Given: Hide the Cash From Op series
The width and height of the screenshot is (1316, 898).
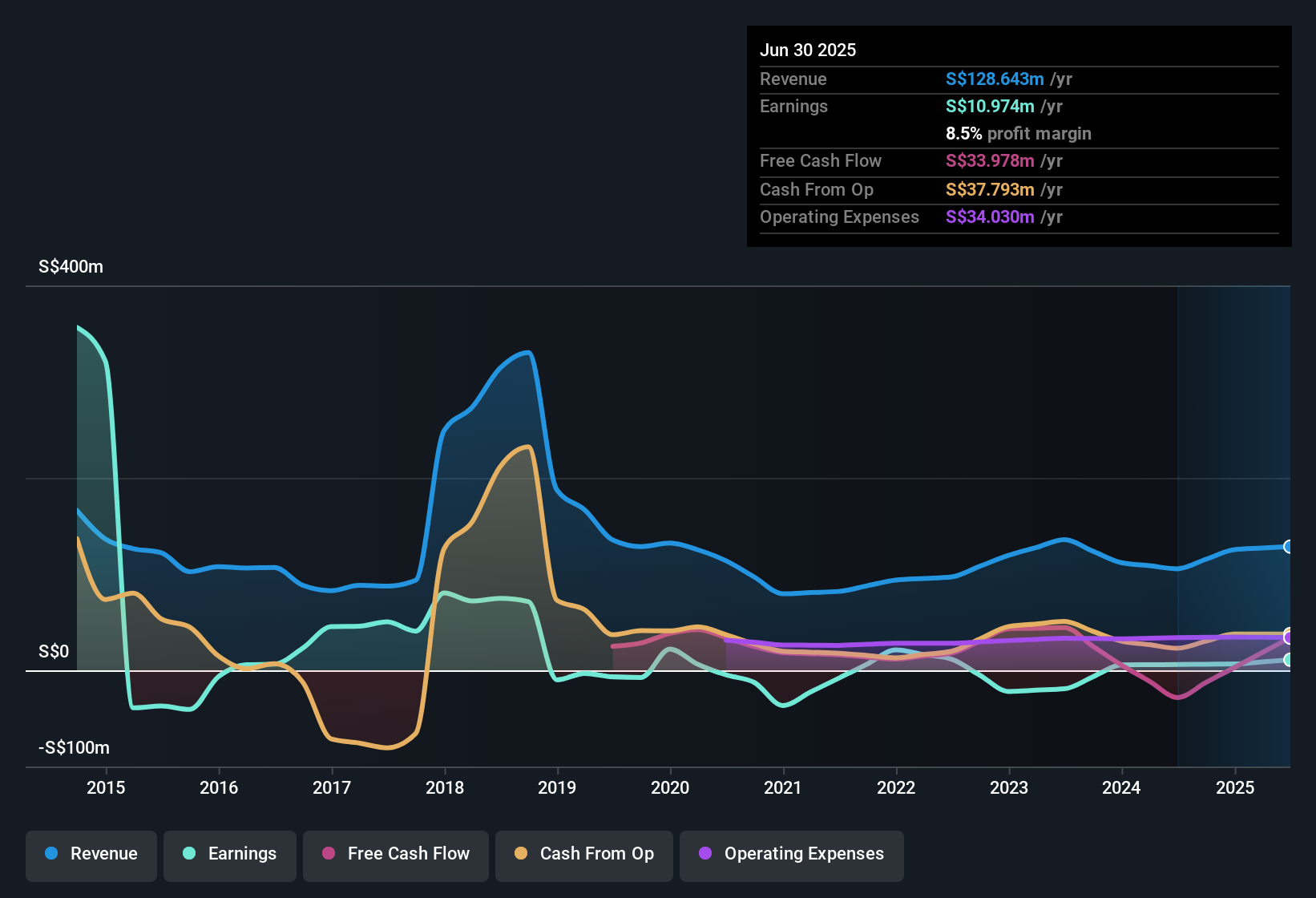Looking at the screenshot, I should coord(584,856).
